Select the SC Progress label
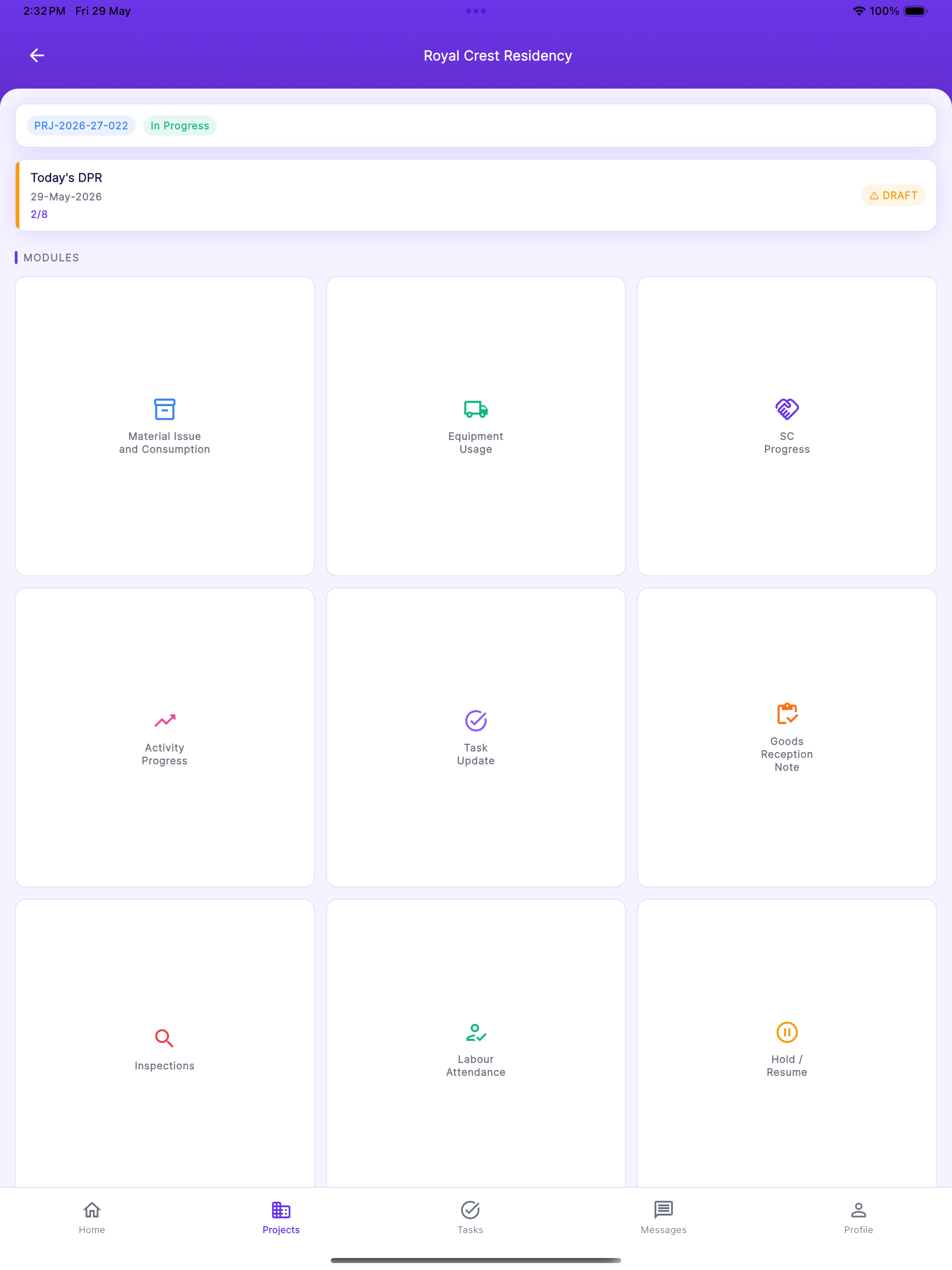The image size is (952, 1270). [x=787, y=443]
